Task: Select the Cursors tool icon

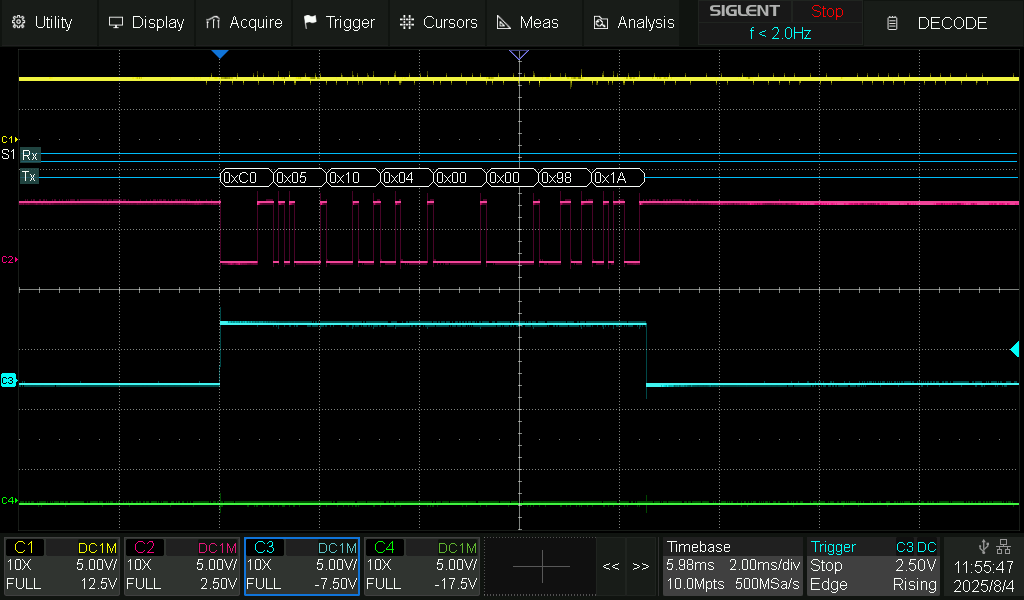Action: [x=437, y=22]
